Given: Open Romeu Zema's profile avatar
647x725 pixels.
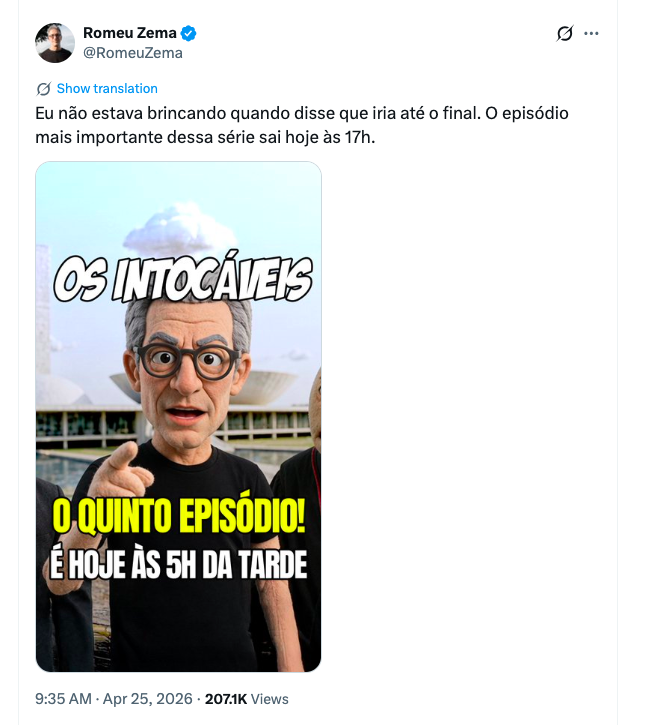Looking at the screenshot, I should pyautogui.click(x=55, y=43).
